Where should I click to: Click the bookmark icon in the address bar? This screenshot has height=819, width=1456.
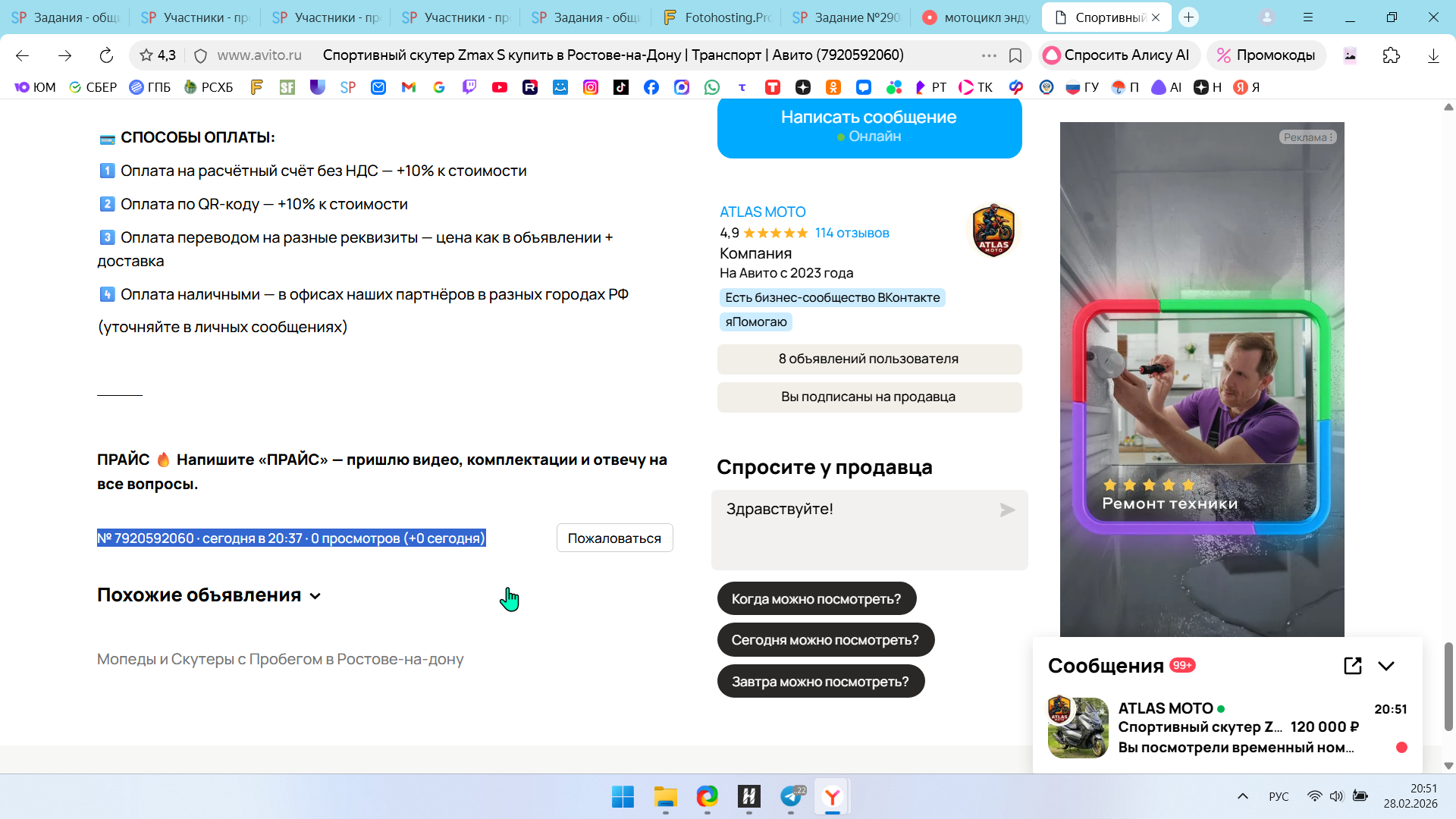1015,55
